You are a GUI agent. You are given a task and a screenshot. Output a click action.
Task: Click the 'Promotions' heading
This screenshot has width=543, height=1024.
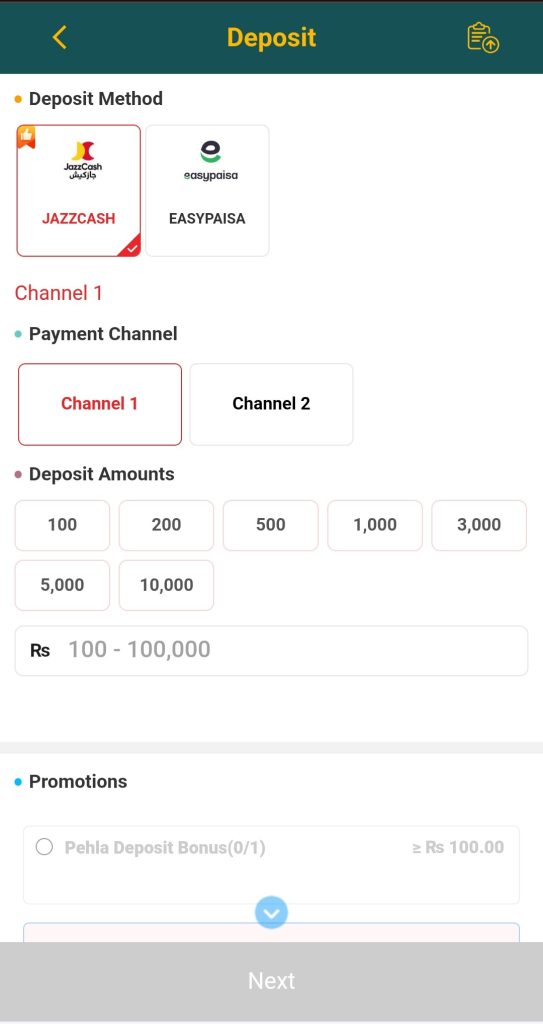78,781
